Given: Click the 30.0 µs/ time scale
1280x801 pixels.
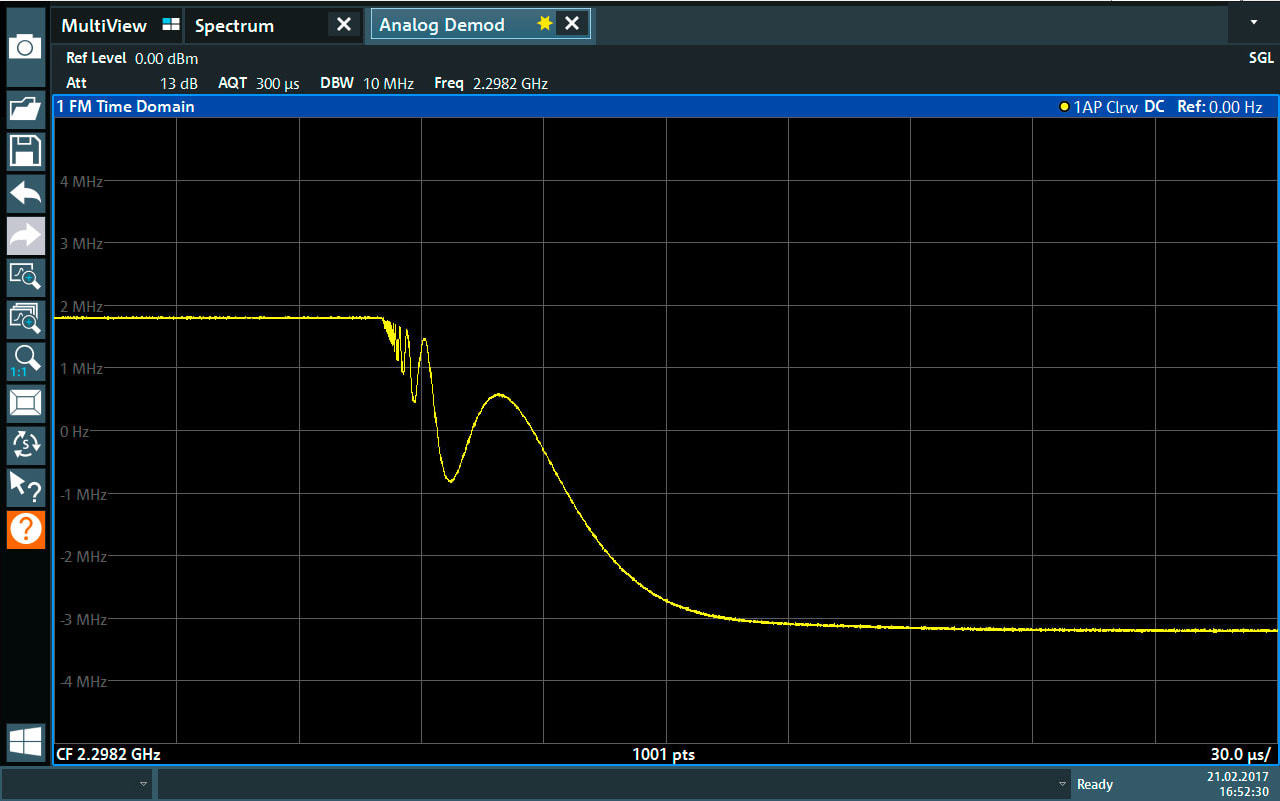Looking at the screenshot, I should coord(1240,754).
